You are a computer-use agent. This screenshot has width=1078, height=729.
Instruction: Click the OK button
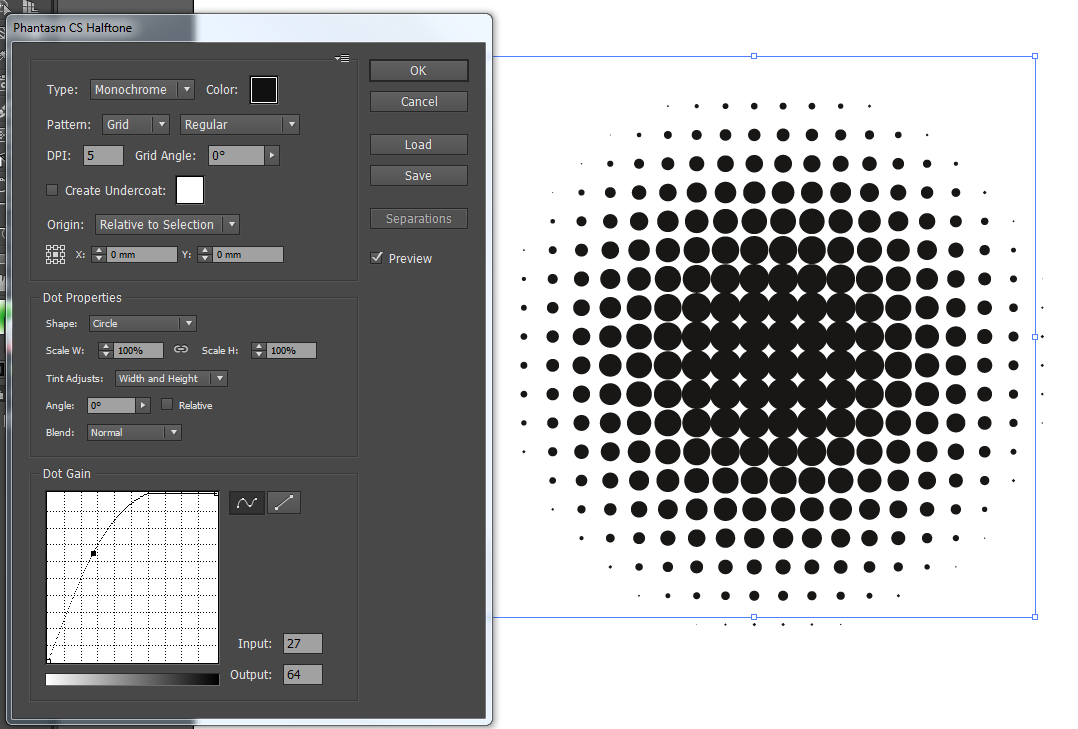point(419,71)
